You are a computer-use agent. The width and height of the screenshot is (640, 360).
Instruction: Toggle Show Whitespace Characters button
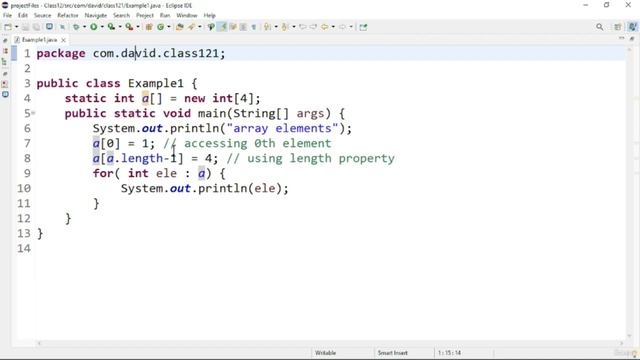tap(253, 27)
